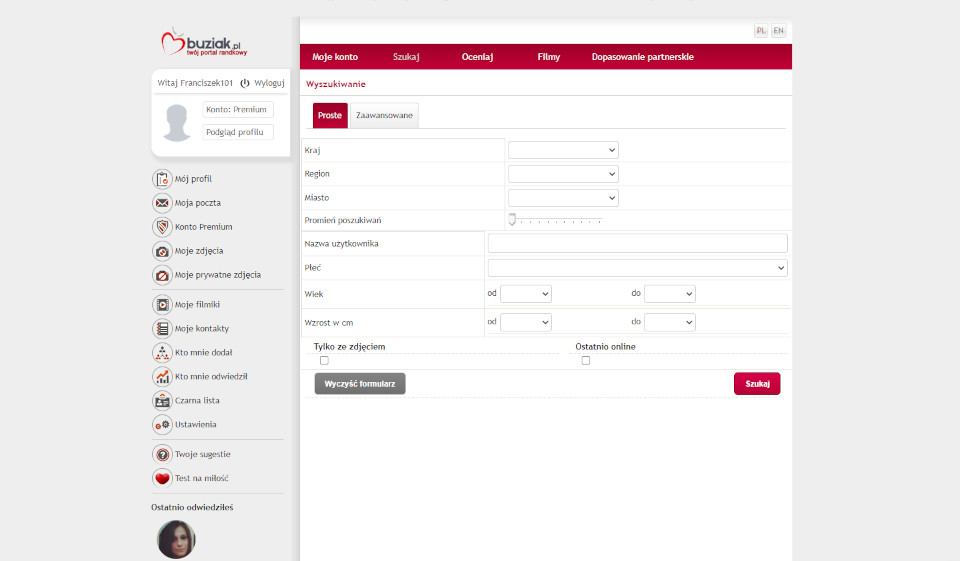The height and width of the screenshot is (561, 960).
Task: Click the Promień poszukiwań slider handle
Action: point(512,220)
